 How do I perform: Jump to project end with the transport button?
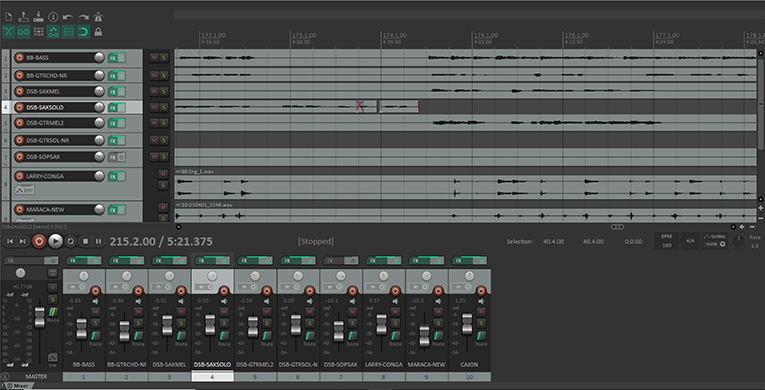pos(22,241)
